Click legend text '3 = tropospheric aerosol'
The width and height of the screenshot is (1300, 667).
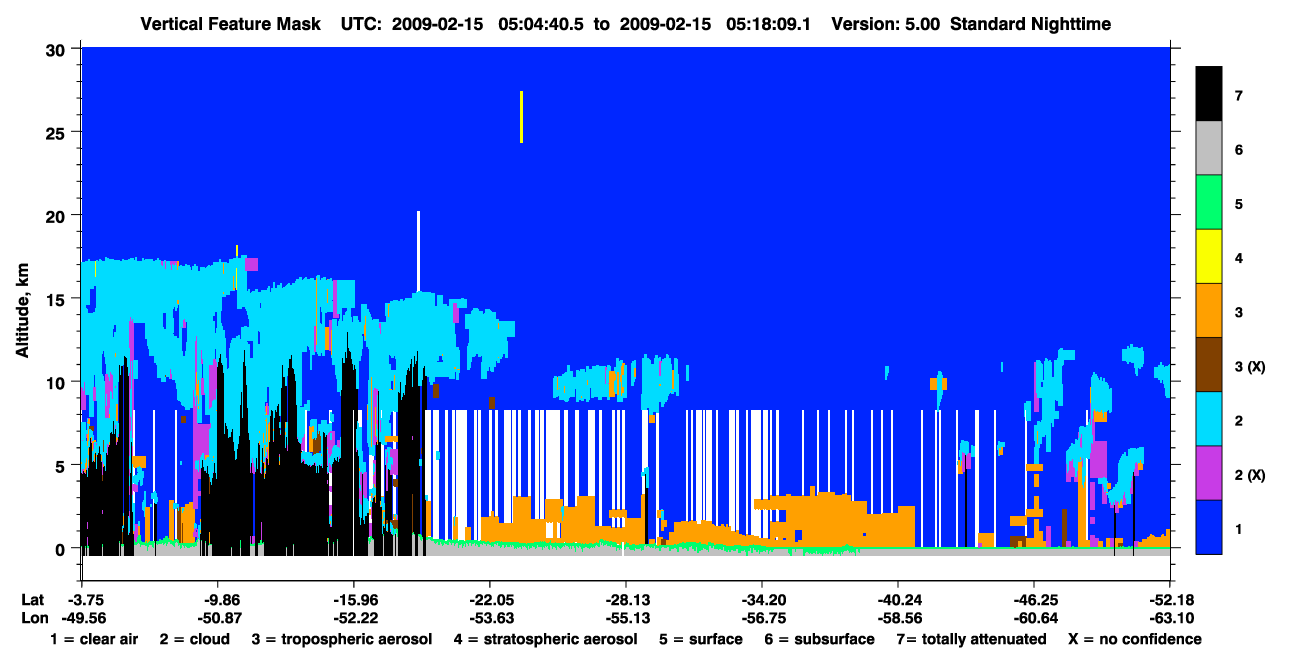[x=342, y=639]
